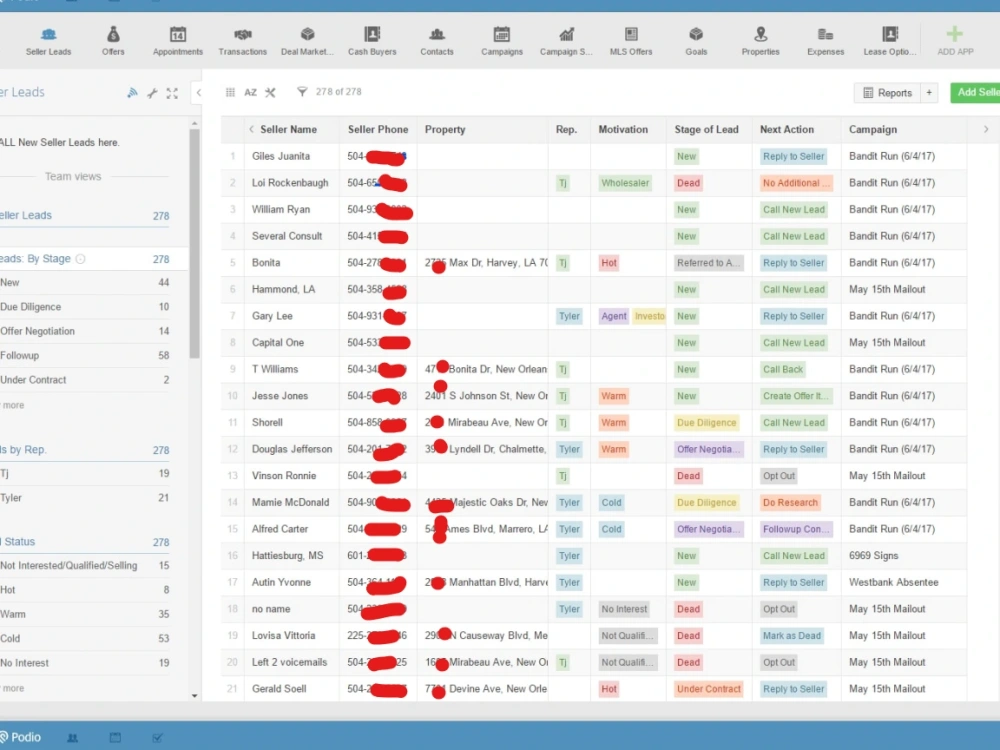Open the filter funnel icon
This screenshot has width=1000, height=750.
302,92
